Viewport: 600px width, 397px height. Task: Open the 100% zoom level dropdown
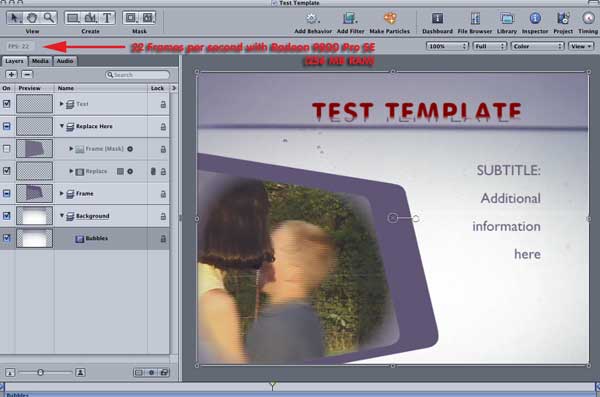click(x=447, y=46)
